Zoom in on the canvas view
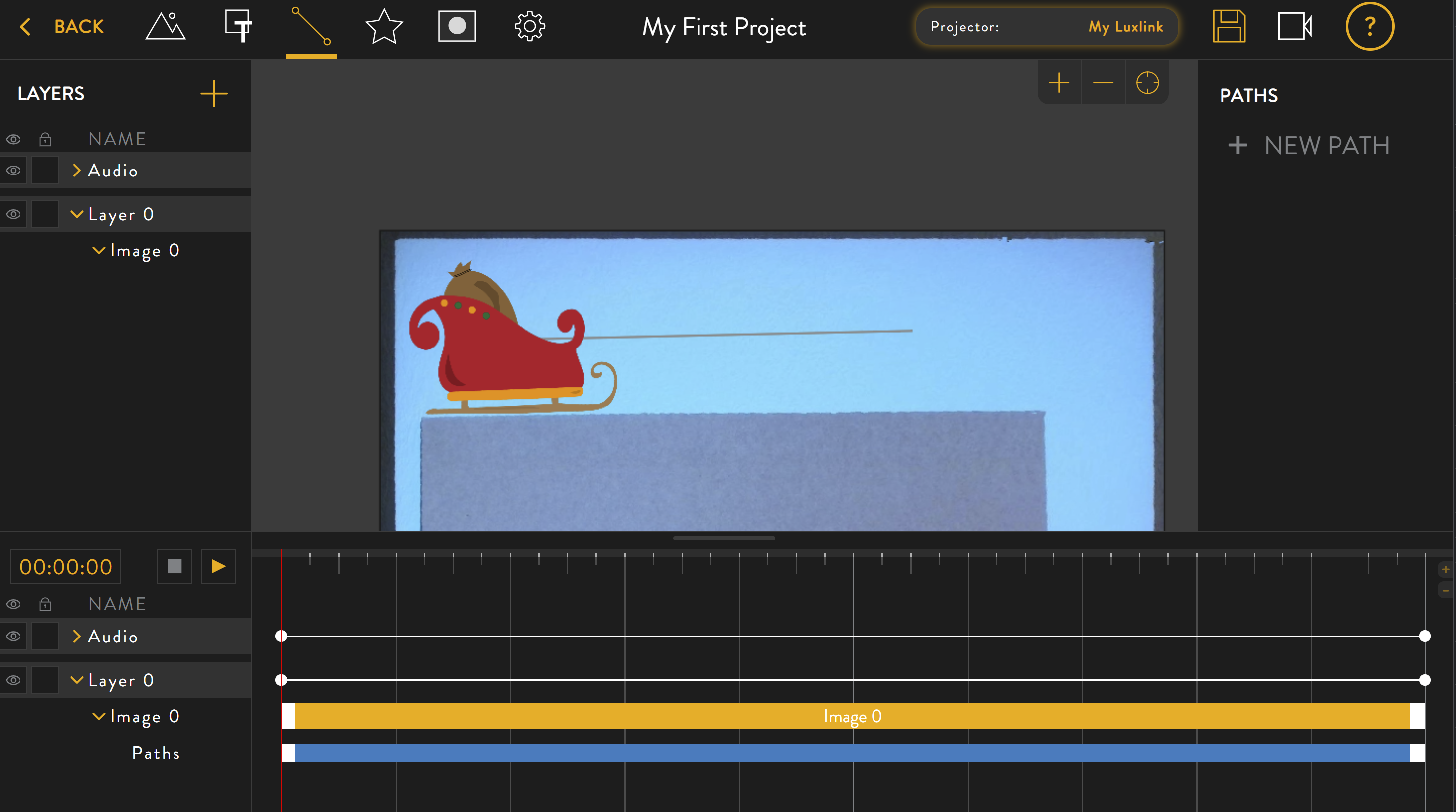Screen dimensions: 1456x812 pos(1058,83)
